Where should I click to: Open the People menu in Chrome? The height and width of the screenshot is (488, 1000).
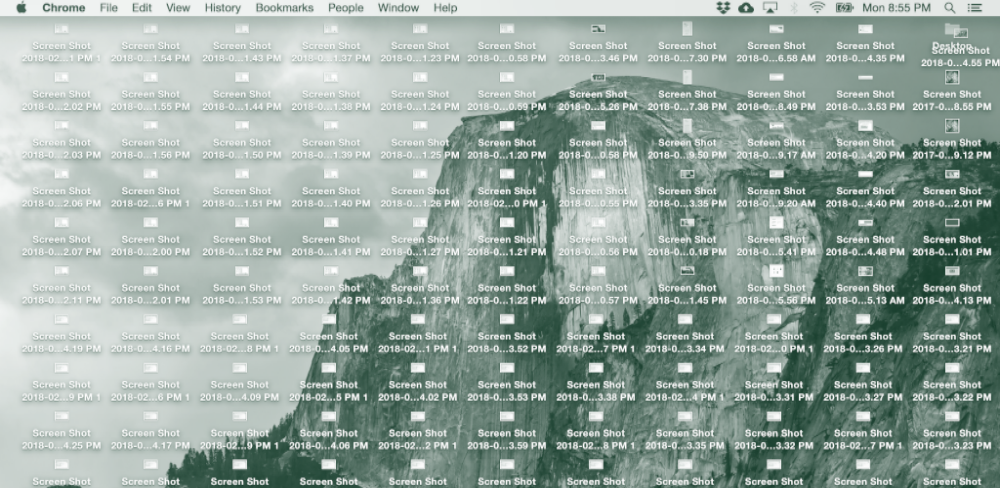click(346, 8)
